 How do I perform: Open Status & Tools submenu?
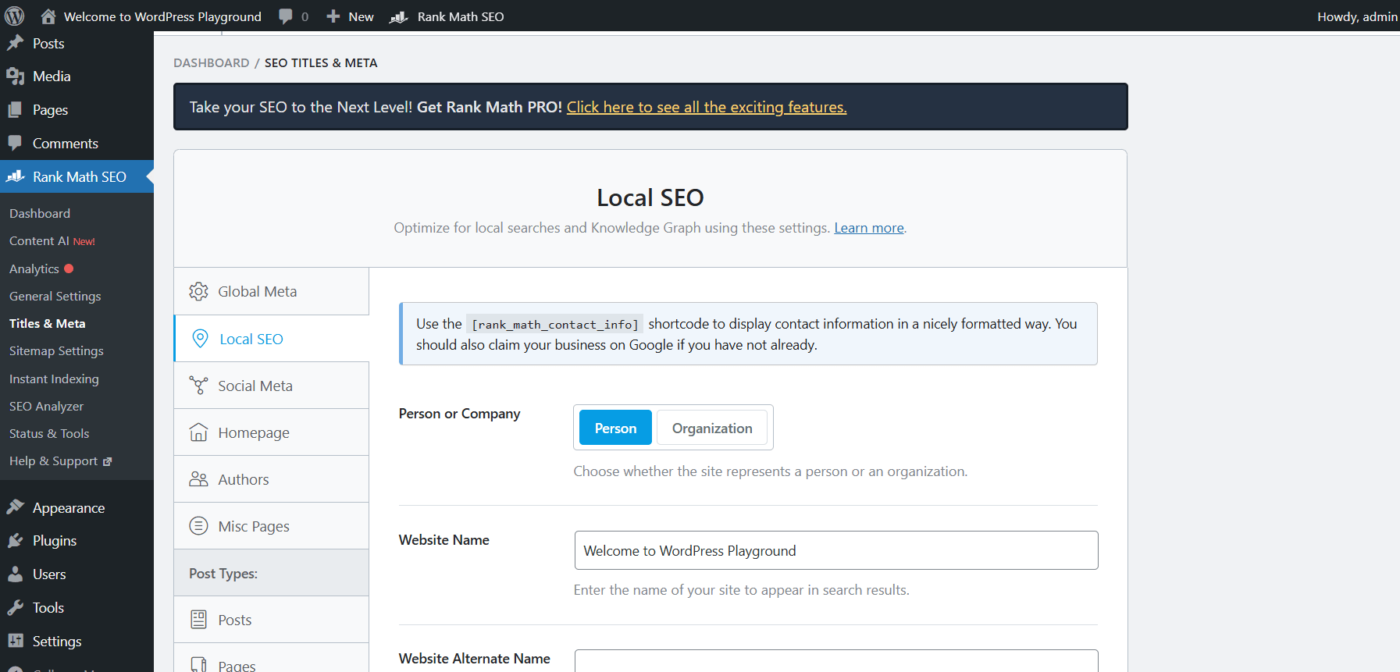(x=49, y=434)
